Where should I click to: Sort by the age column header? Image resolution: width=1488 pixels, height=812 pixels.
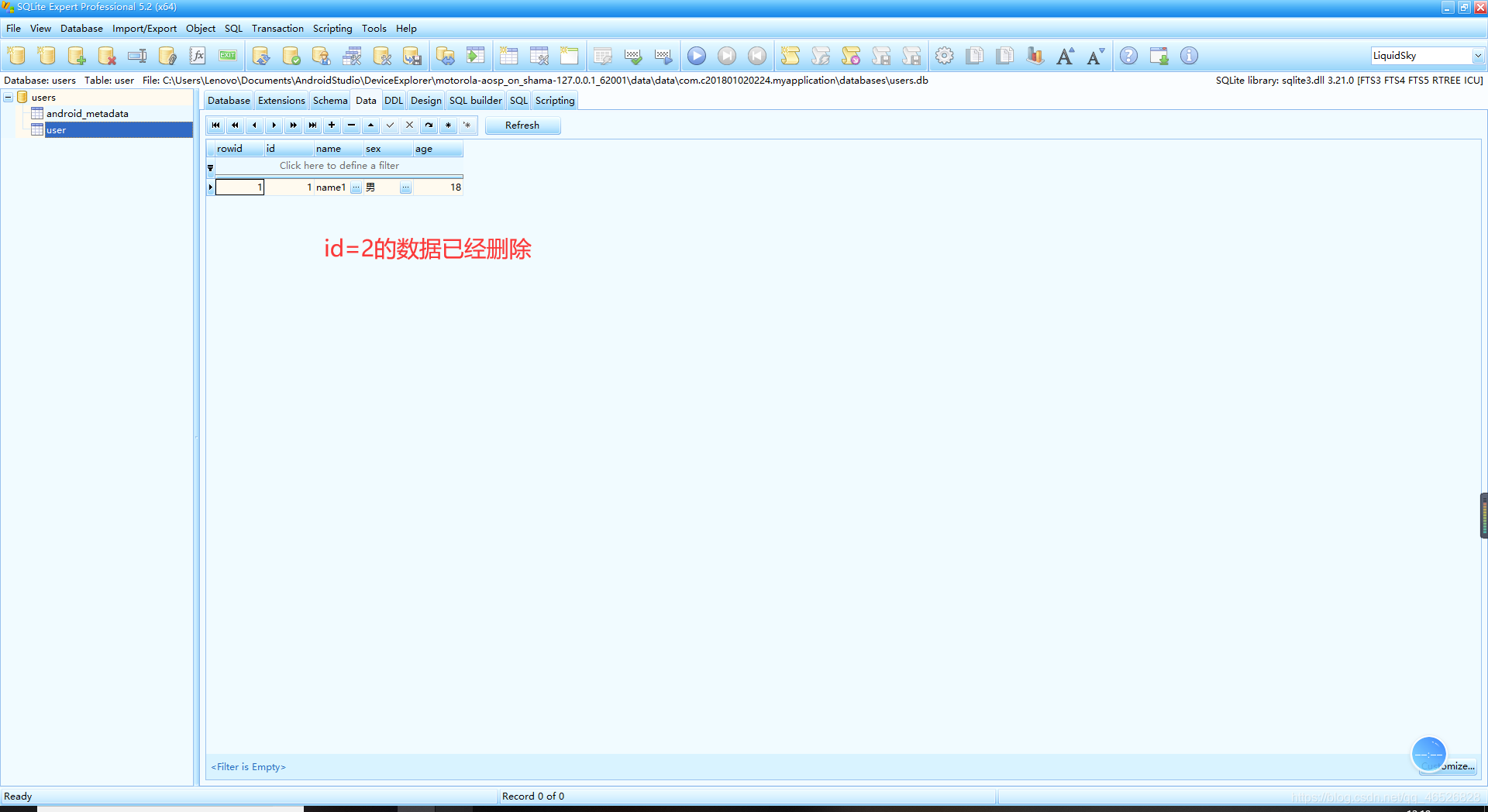pos(438,149)
